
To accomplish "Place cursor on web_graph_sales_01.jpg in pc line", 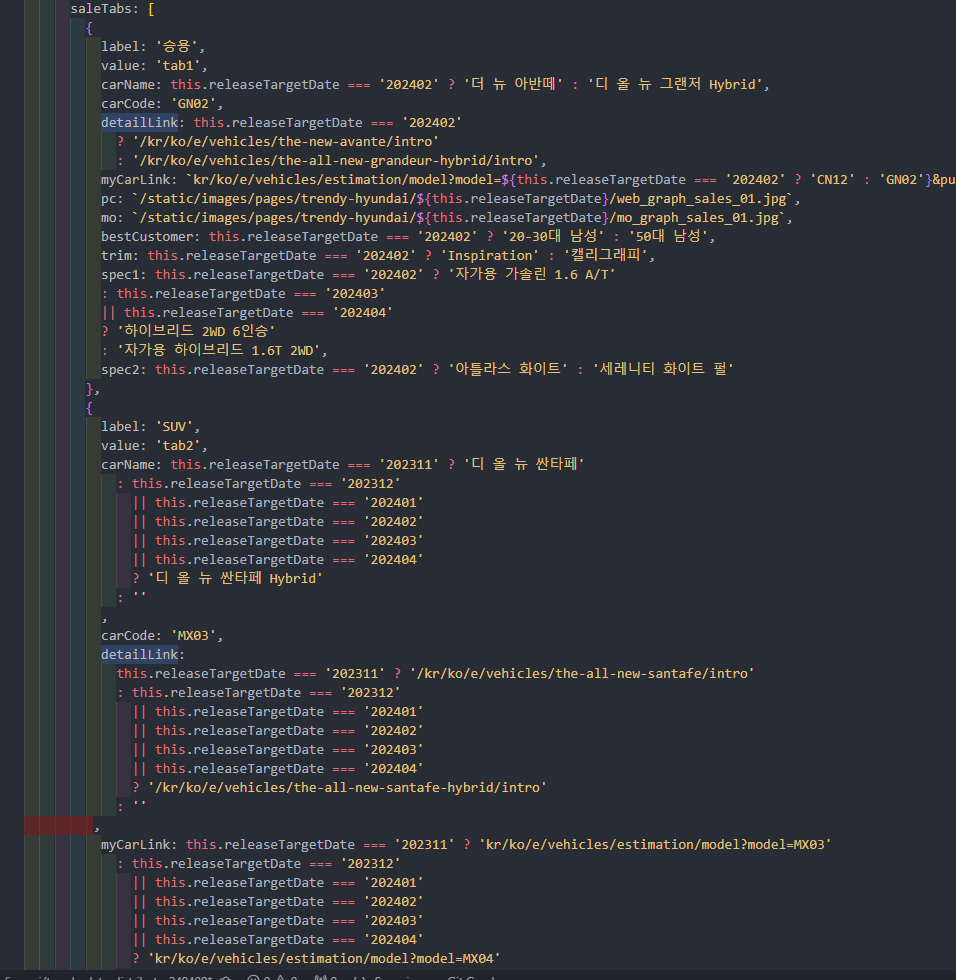I will pyautogui.click(x=702, y=199).
